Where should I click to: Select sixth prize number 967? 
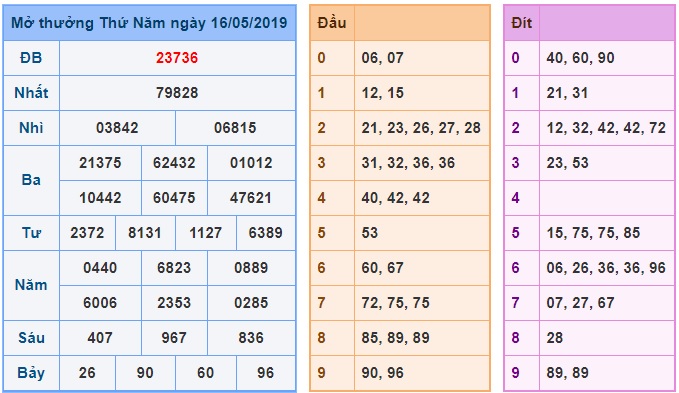pos(174,338)
